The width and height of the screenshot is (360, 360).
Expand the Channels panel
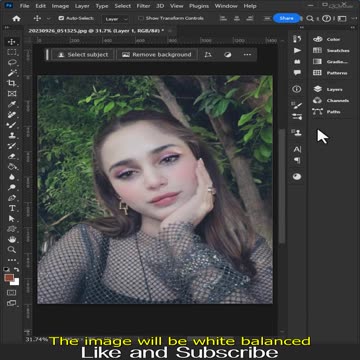(331, 101)
